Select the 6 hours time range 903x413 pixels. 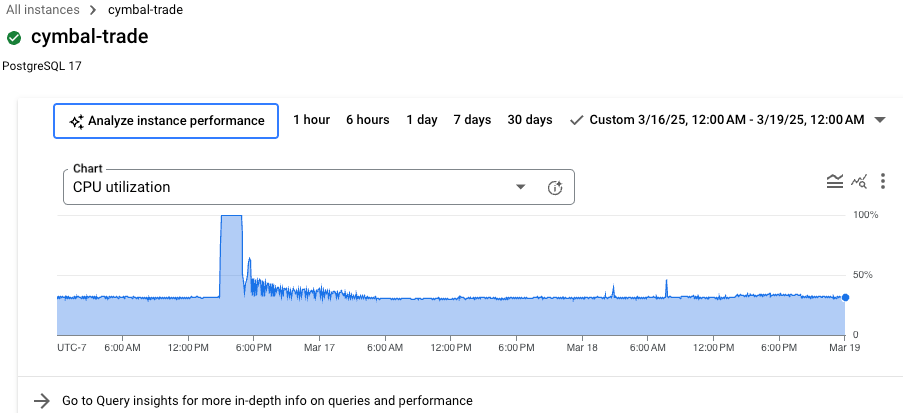(367, 120)
